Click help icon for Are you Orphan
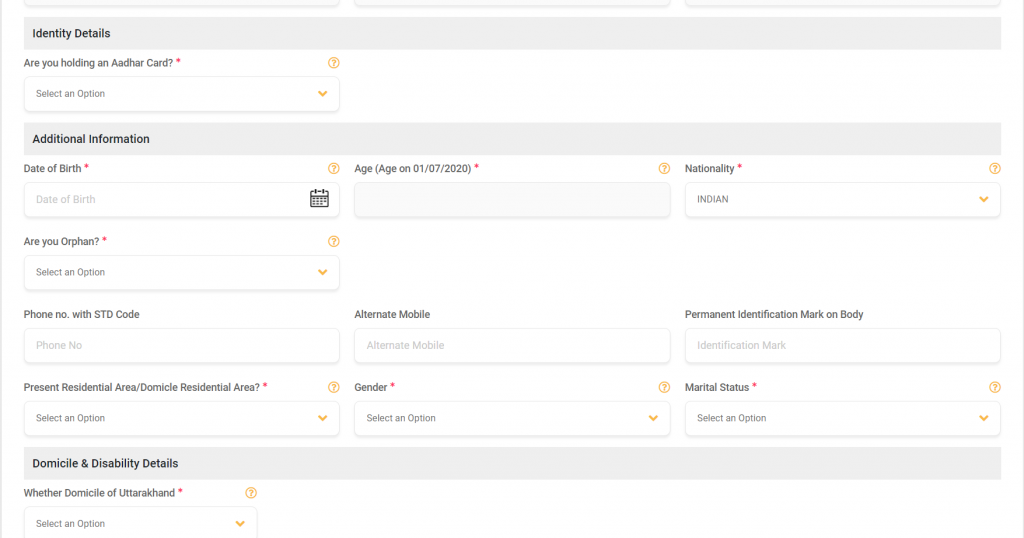The image size is (1024, 538). click(334, 242)
